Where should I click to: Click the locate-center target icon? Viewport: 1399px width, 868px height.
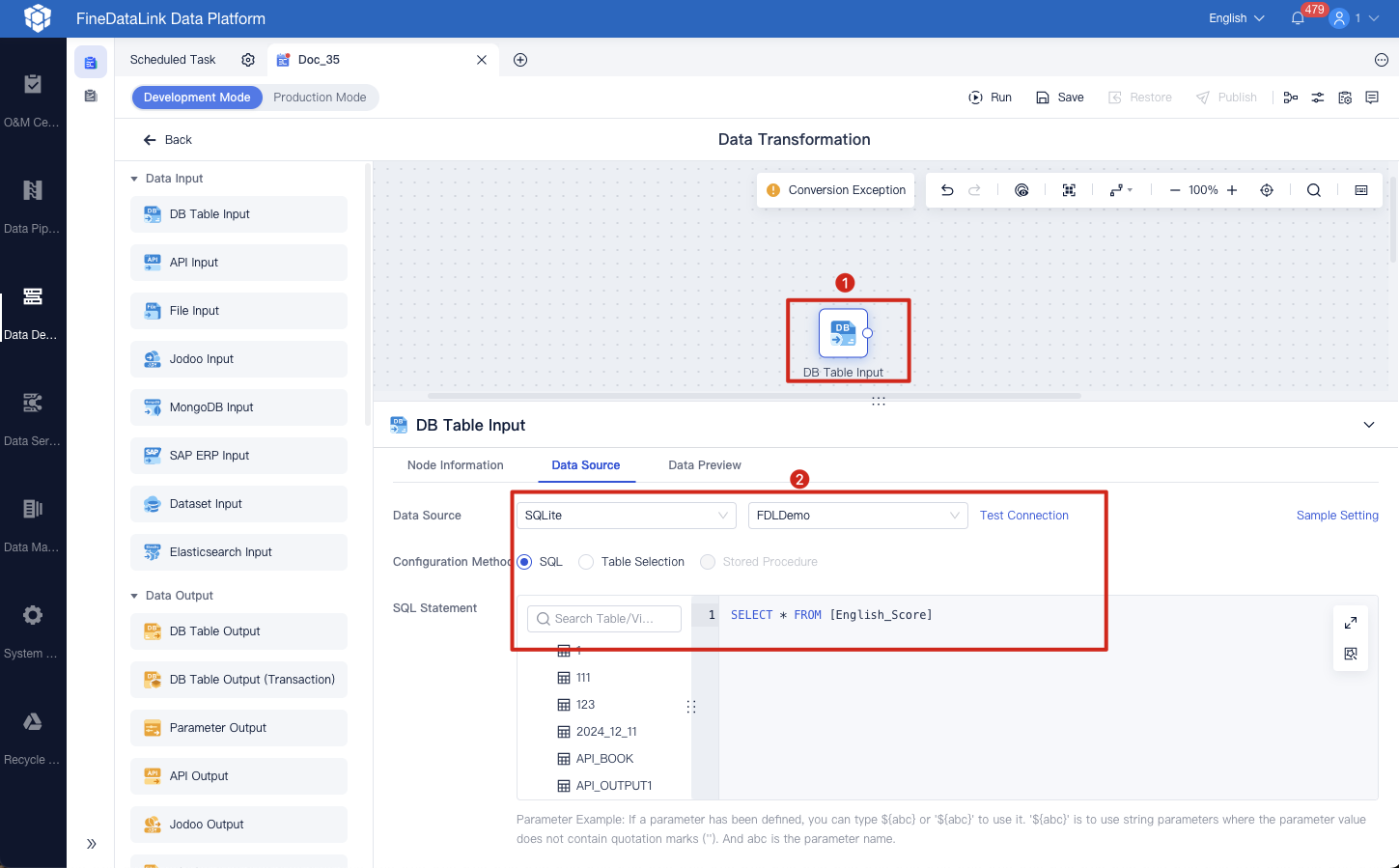click(x=1267, y=190)
